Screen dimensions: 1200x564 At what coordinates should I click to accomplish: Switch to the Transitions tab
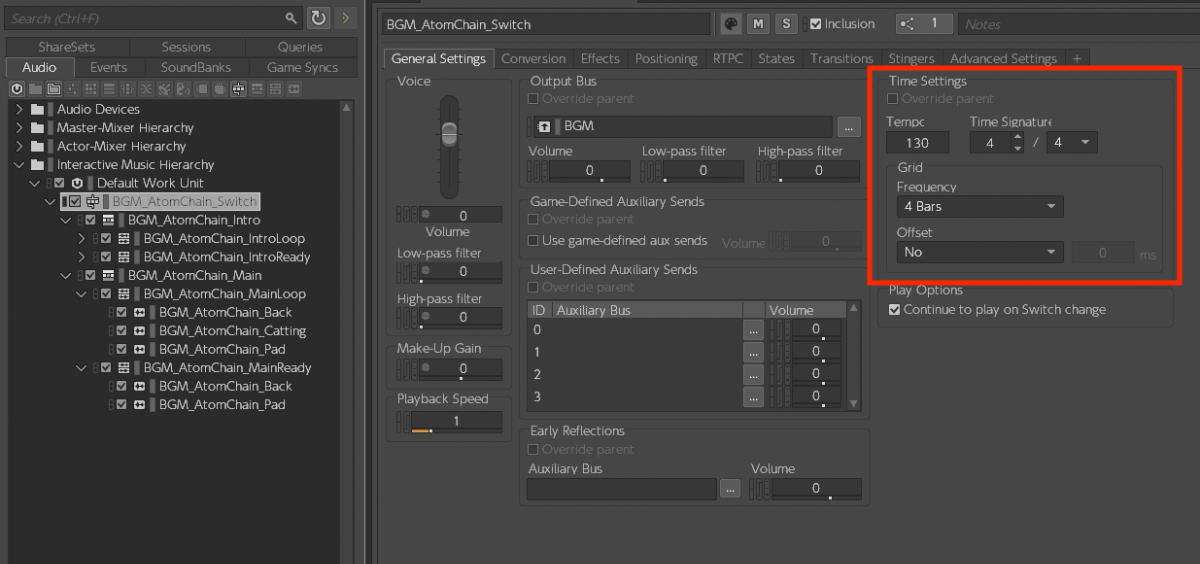[841, 59]
